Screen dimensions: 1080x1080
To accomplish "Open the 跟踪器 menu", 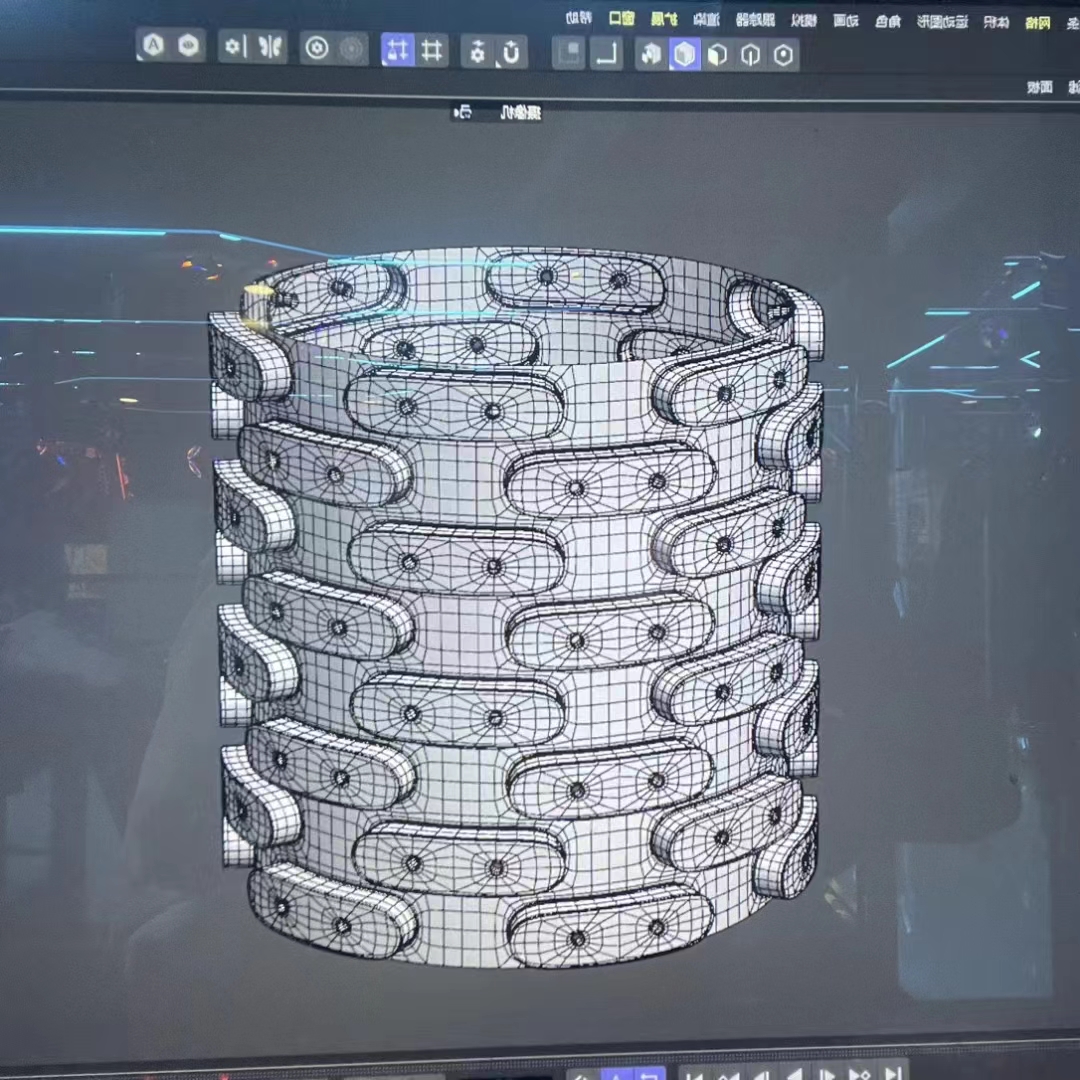I will click(755, 21).
